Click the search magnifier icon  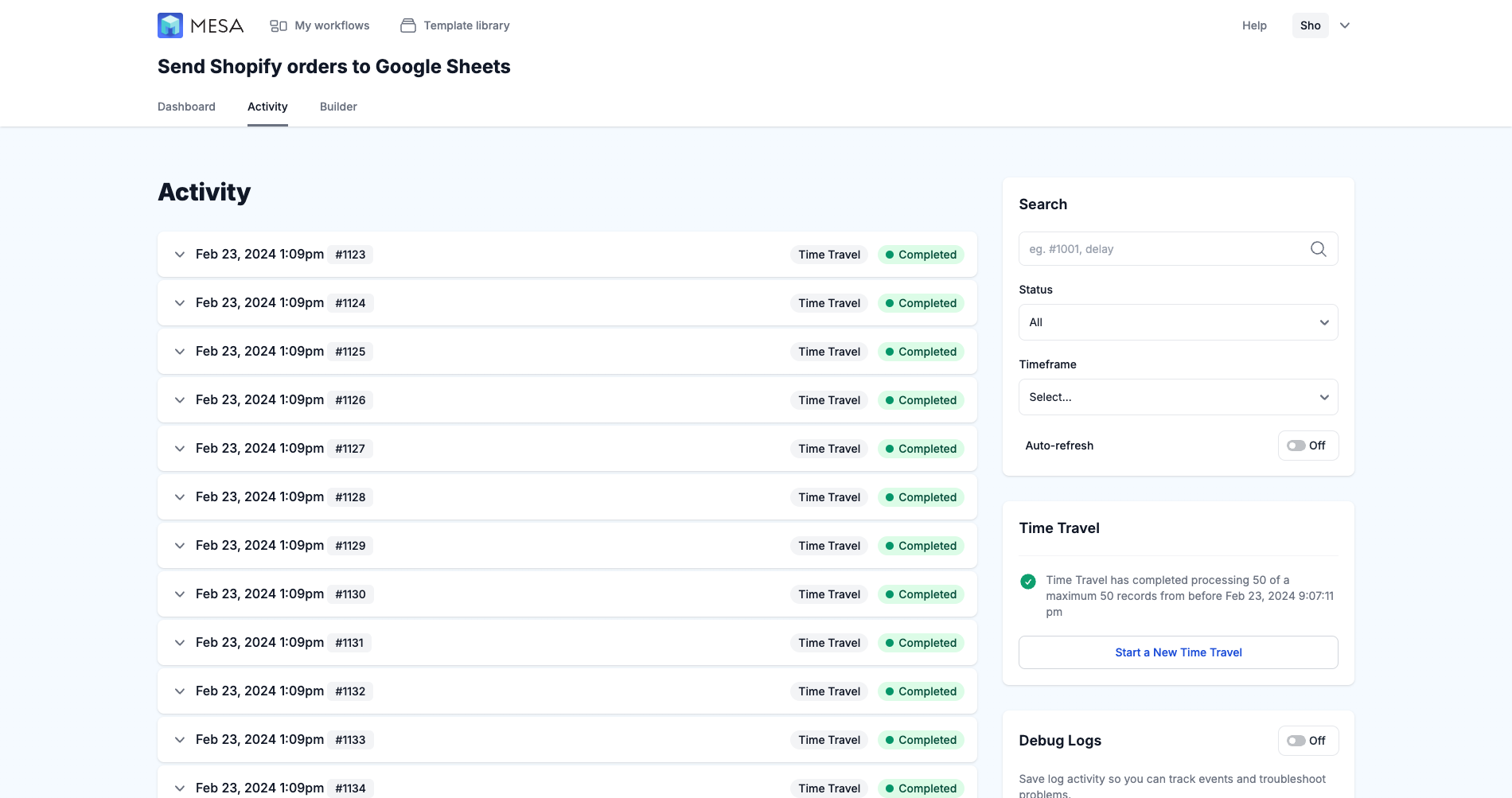coord(1319,249)
